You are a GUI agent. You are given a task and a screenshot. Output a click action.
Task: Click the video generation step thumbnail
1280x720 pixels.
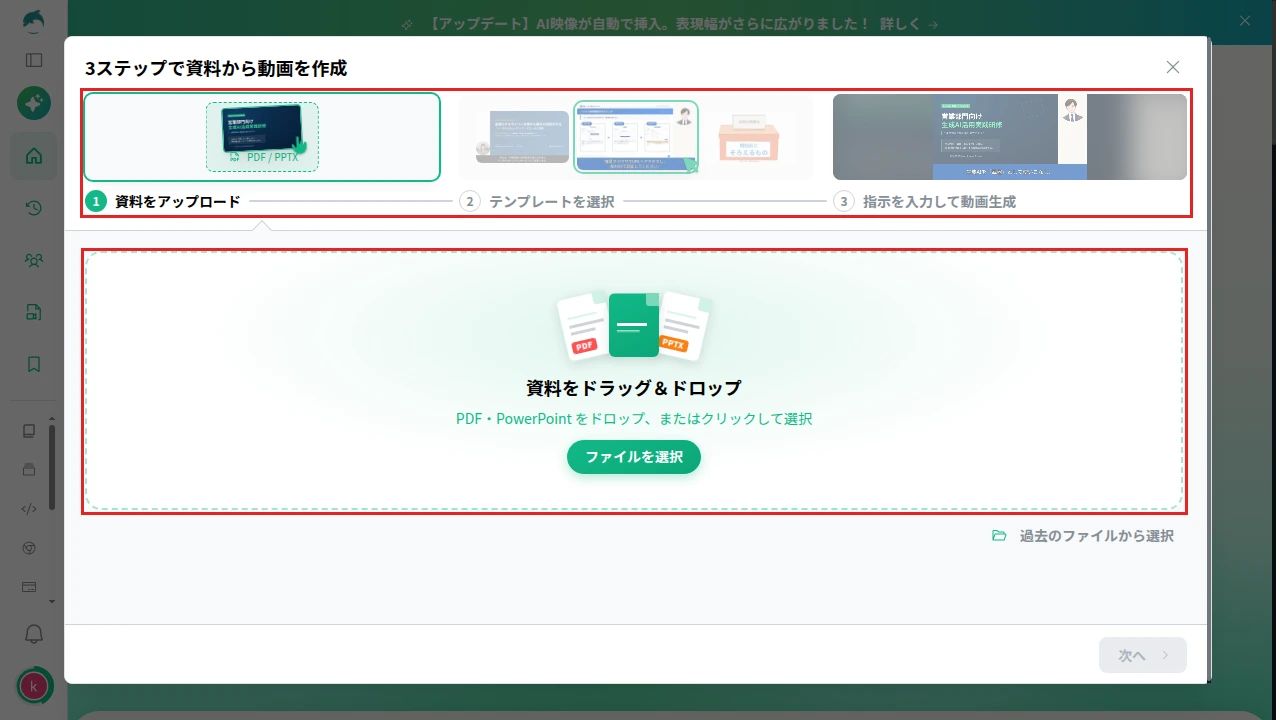1010,137
